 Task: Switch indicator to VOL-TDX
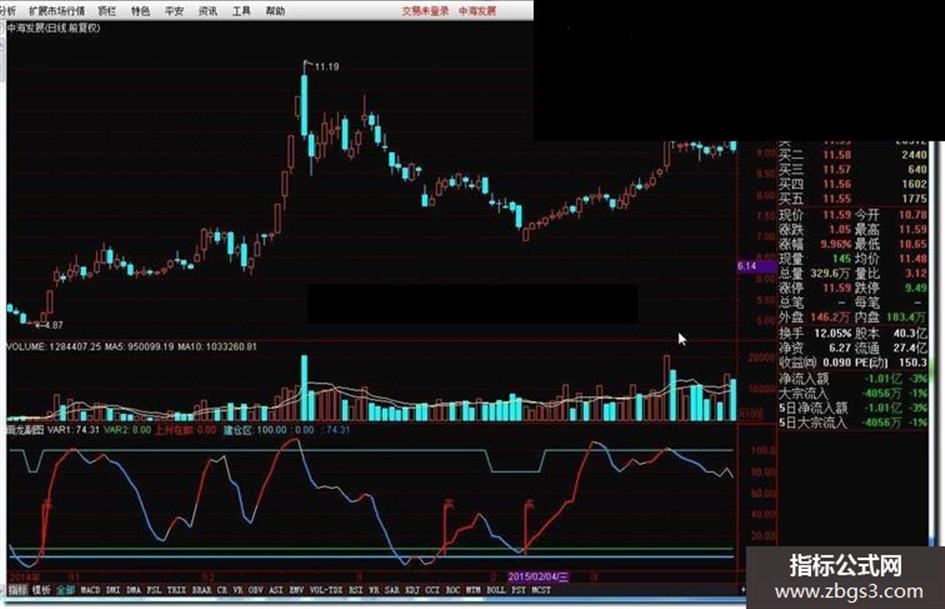326,590
